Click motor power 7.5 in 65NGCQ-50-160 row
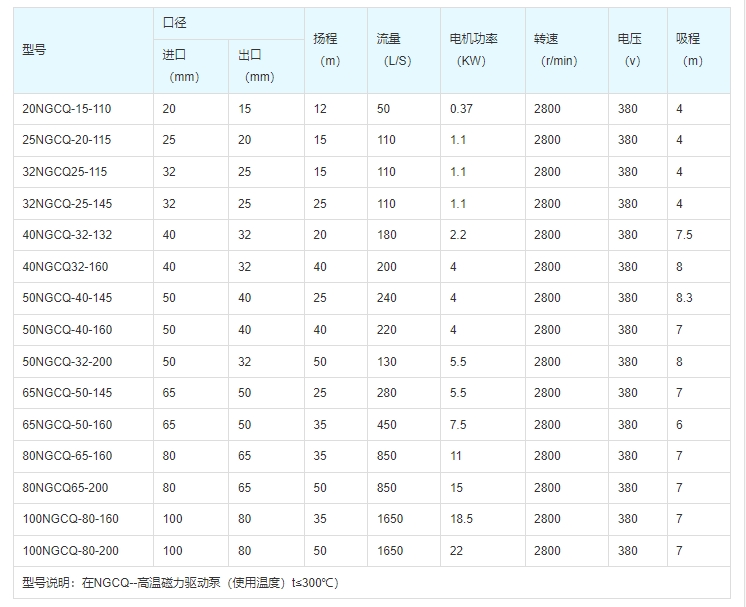 coord(458,424)
